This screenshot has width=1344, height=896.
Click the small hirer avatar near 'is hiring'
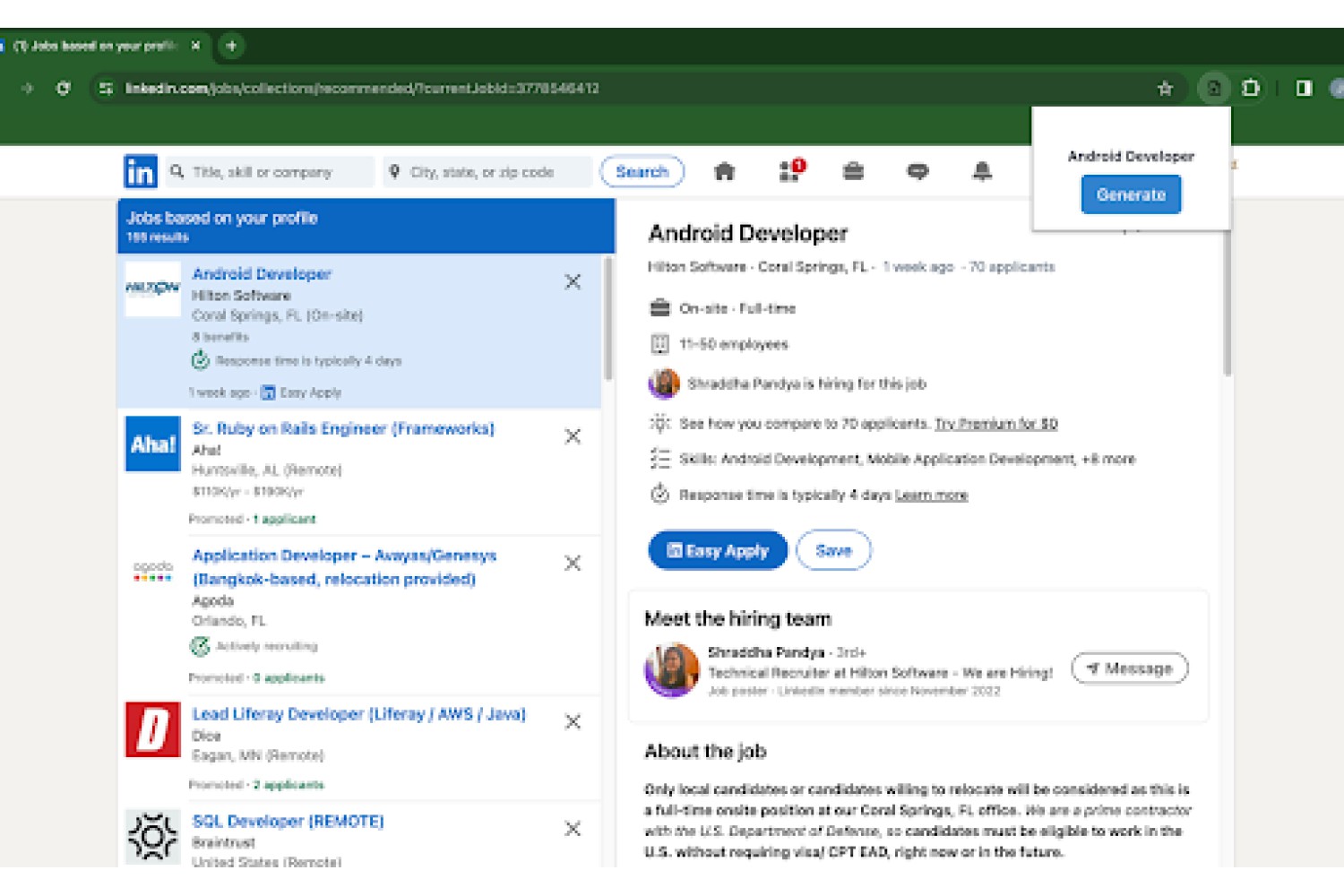[664, 383]
